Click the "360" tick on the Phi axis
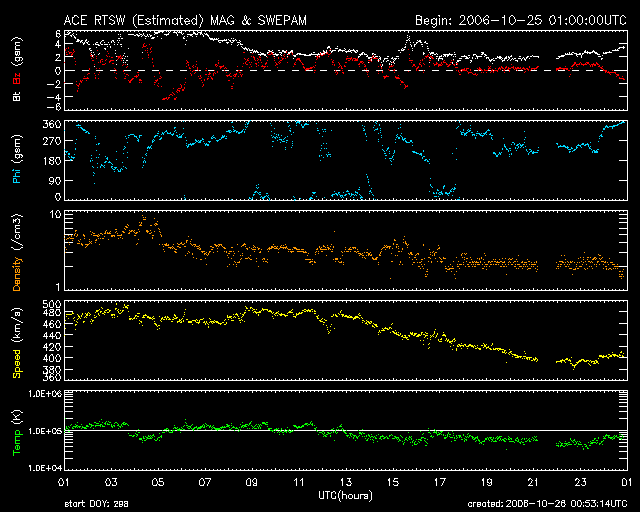Viewport: 640px width, 512px height. [52, 124]
